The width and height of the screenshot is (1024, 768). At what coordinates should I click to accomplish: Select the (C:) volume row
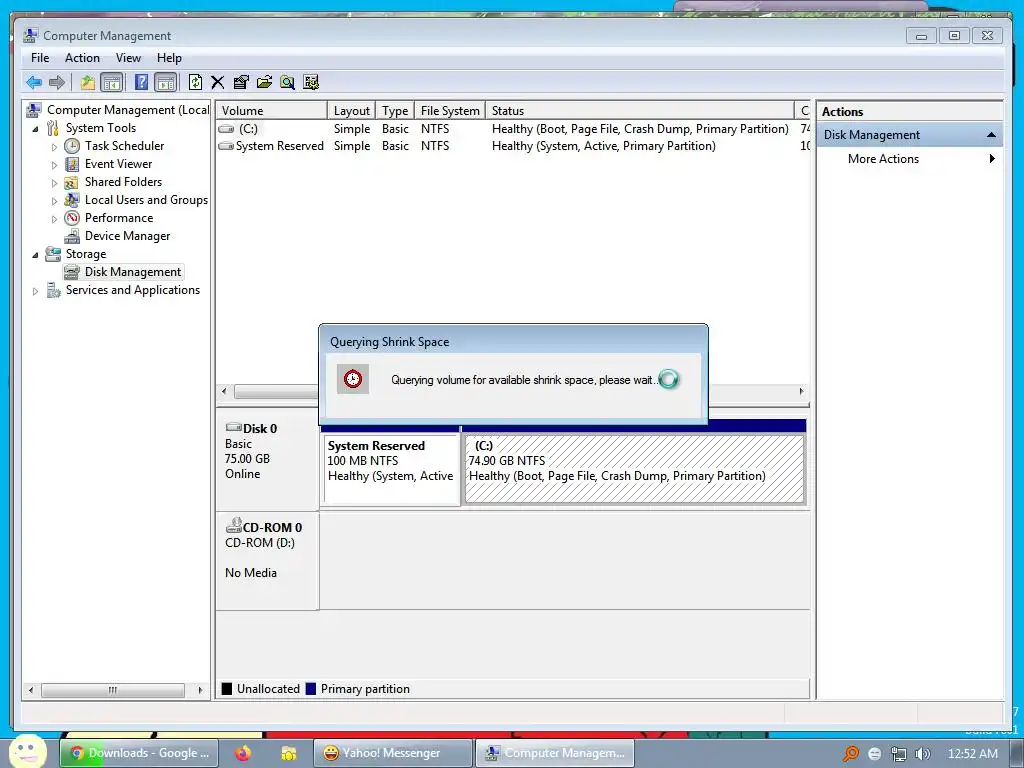513,129
